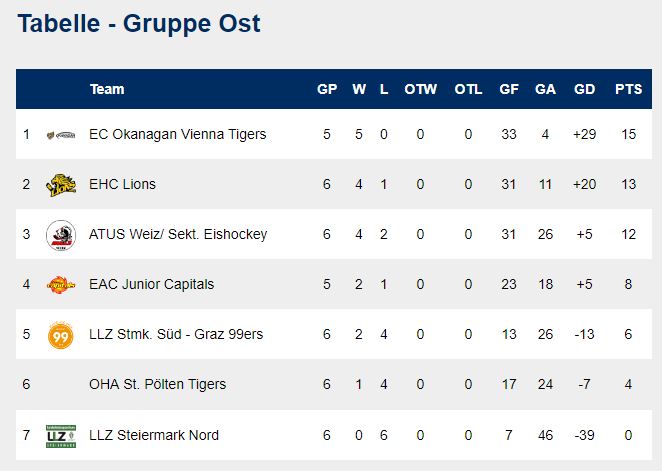Click the Team column header
Image resolution: width=662 pixels, height=471 pixels.
107,89
